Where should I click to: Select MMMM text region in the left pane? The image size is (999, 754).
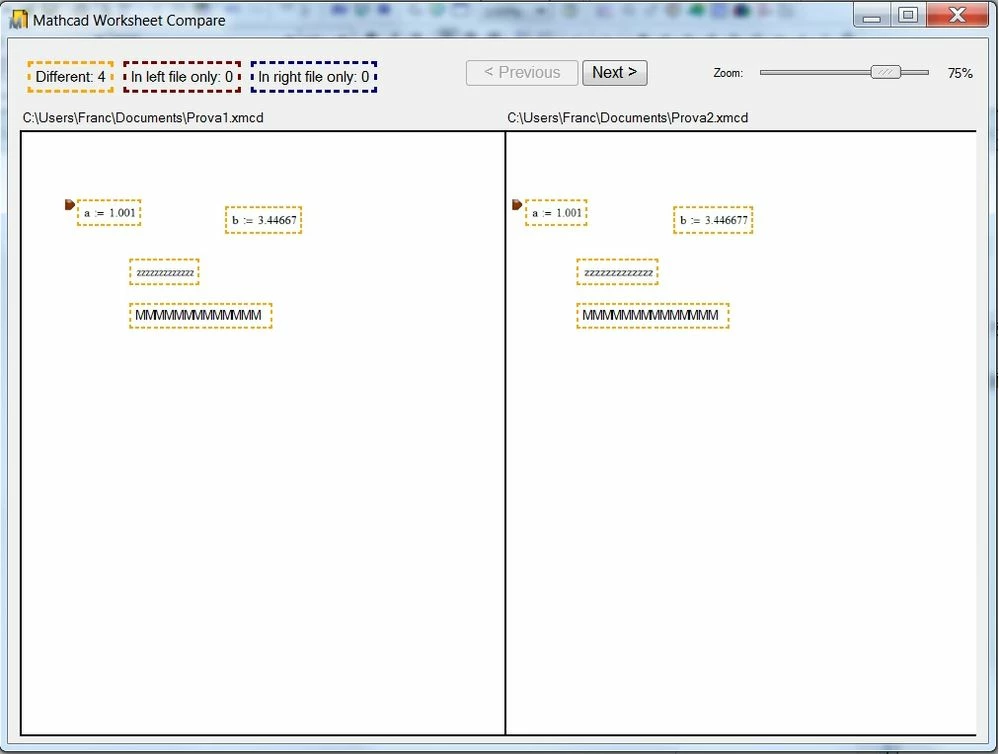pyautogui.click(x=201, y=315)
